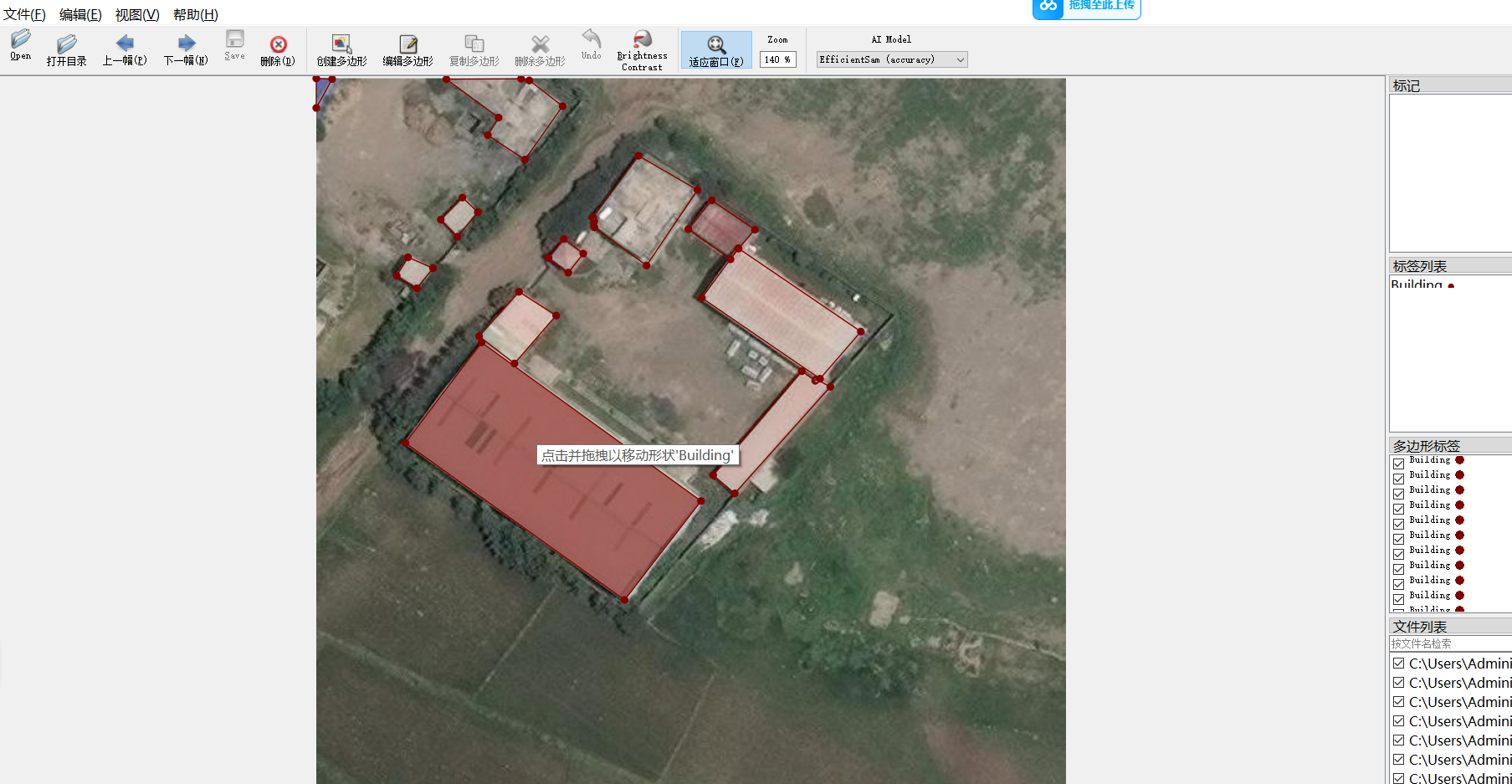Click the 多边形标签 panel title
Screen dimensions: 1512x784
click(1427, 446)
